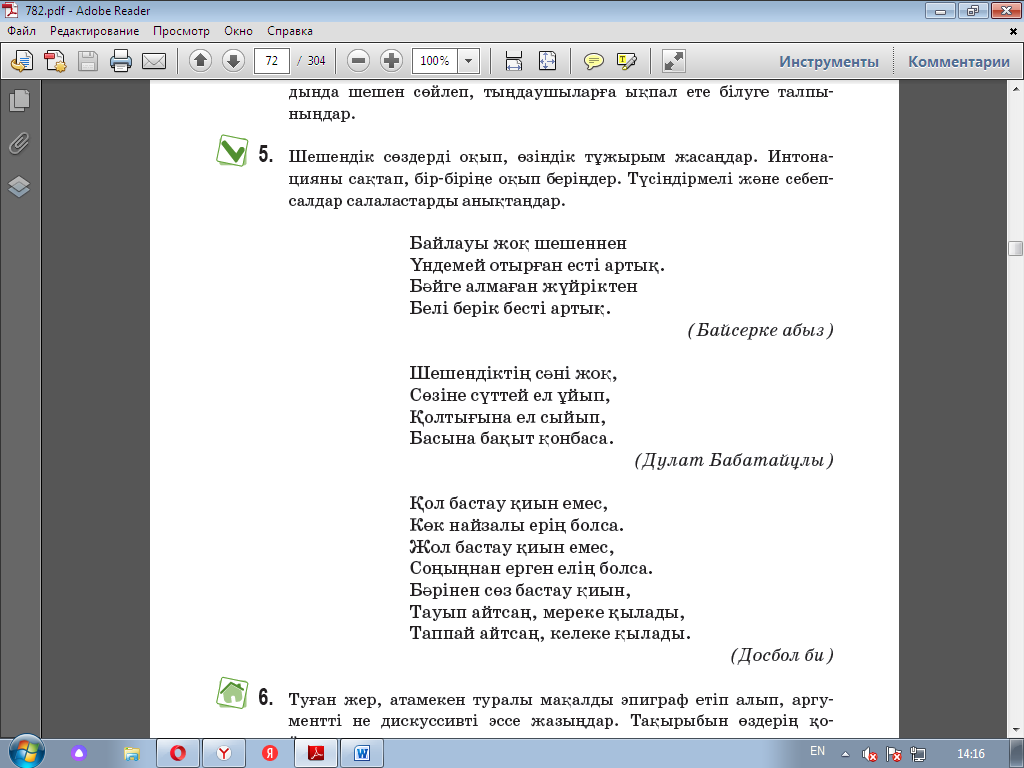The image size is (1024, 768).
Task: Switch to Adobe Reader taskbar button
Action: pos(316,753)
